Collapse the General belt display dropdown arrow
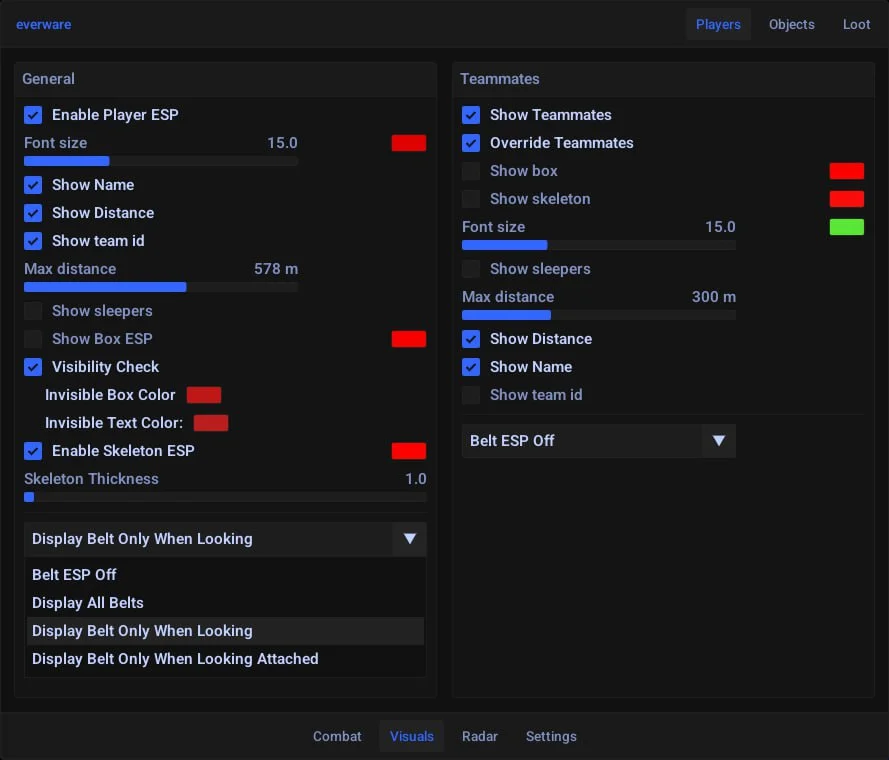This screenshot has width=889, height=760. tap(409, 539)
